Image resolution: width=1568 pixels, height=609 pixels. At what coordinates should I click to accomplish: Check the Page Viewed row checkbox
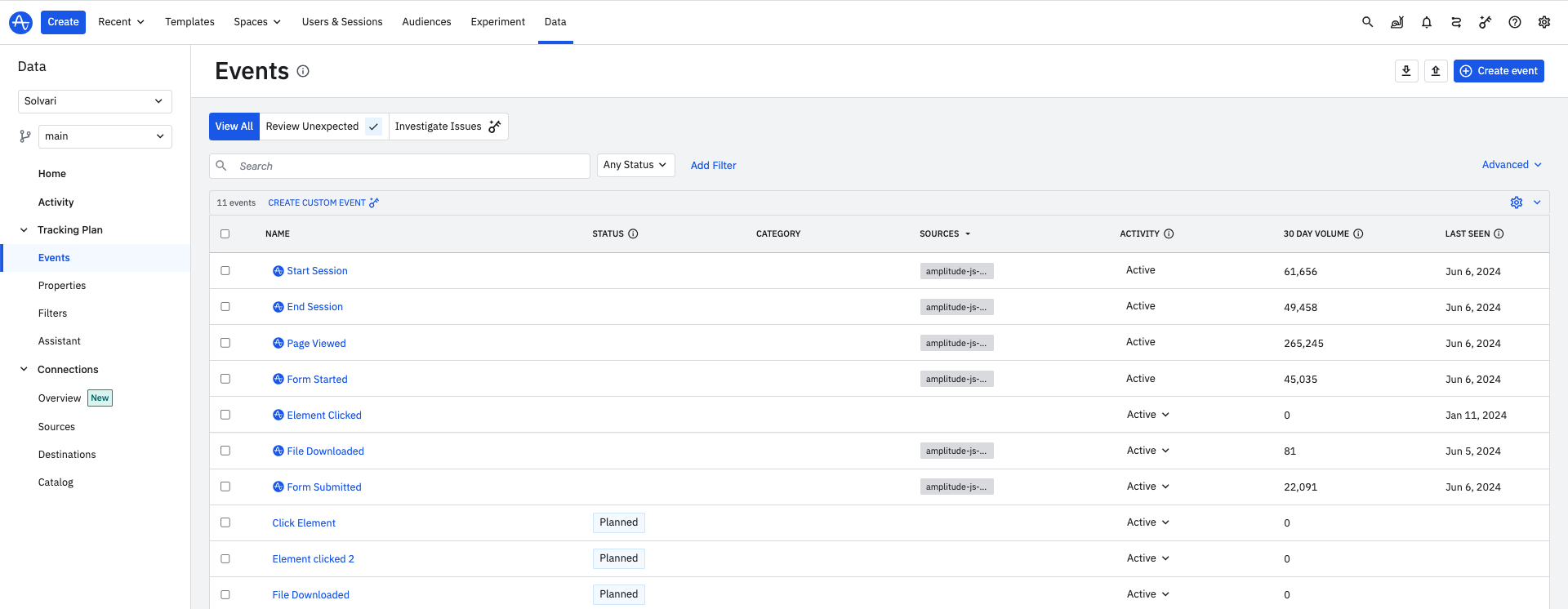click(x=225, y=343)
